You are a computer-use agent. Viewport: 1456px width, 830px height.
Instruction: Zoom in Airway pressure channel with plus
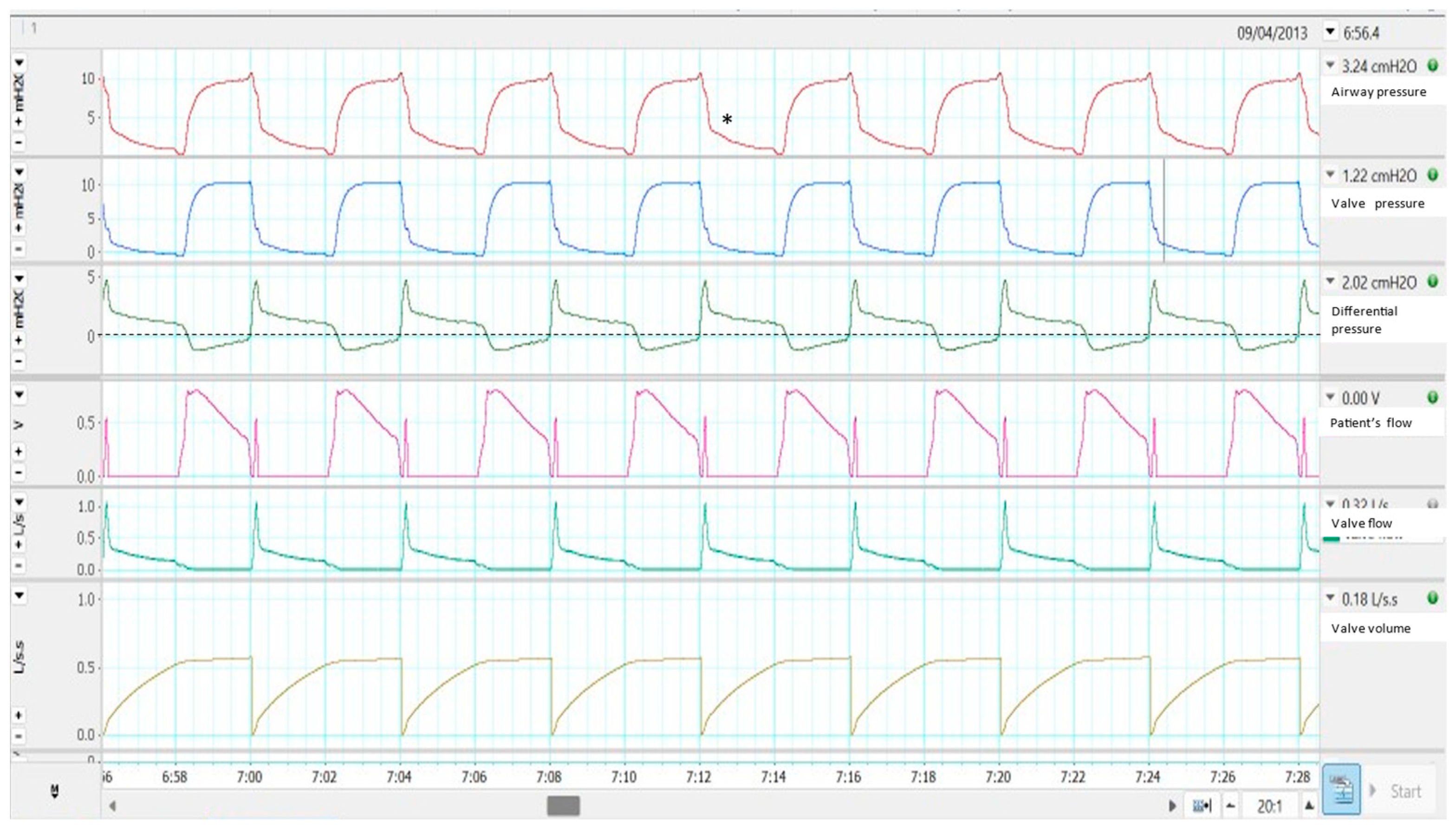(19, 121)
